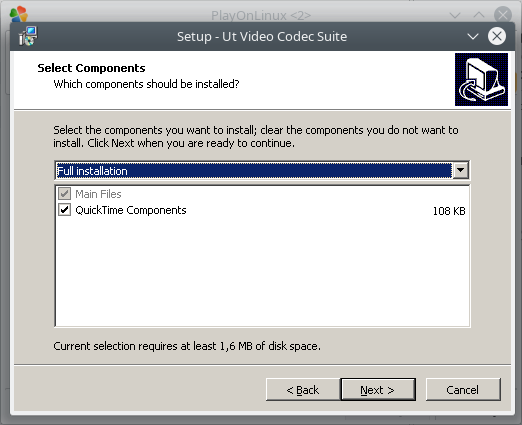Click the greyed Main Files checkbox
Viewport: 522px width, 425px height.
64,194
